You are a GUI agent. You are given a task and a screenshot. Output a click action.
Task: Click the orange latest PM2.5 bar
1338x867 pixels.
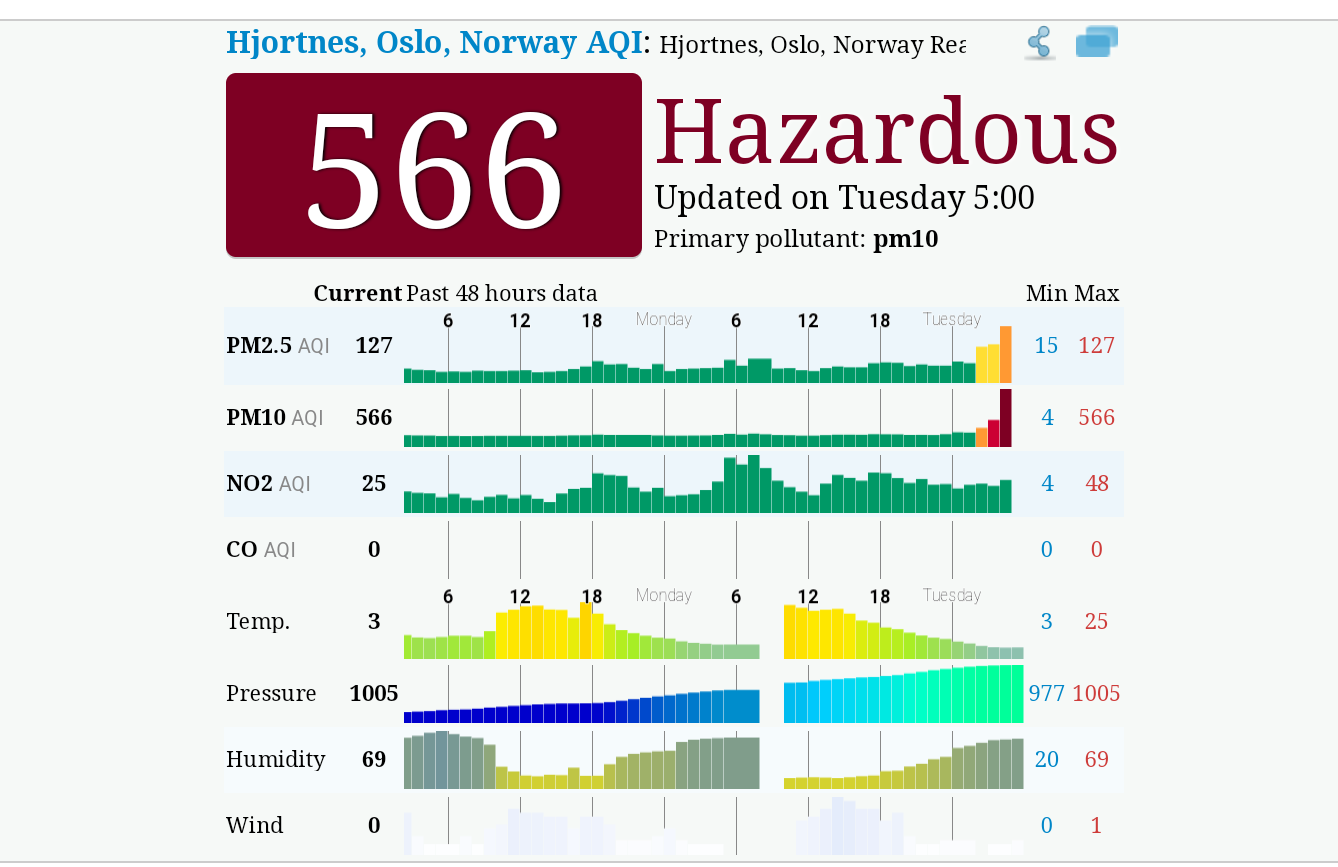[x=1005, y=355]
